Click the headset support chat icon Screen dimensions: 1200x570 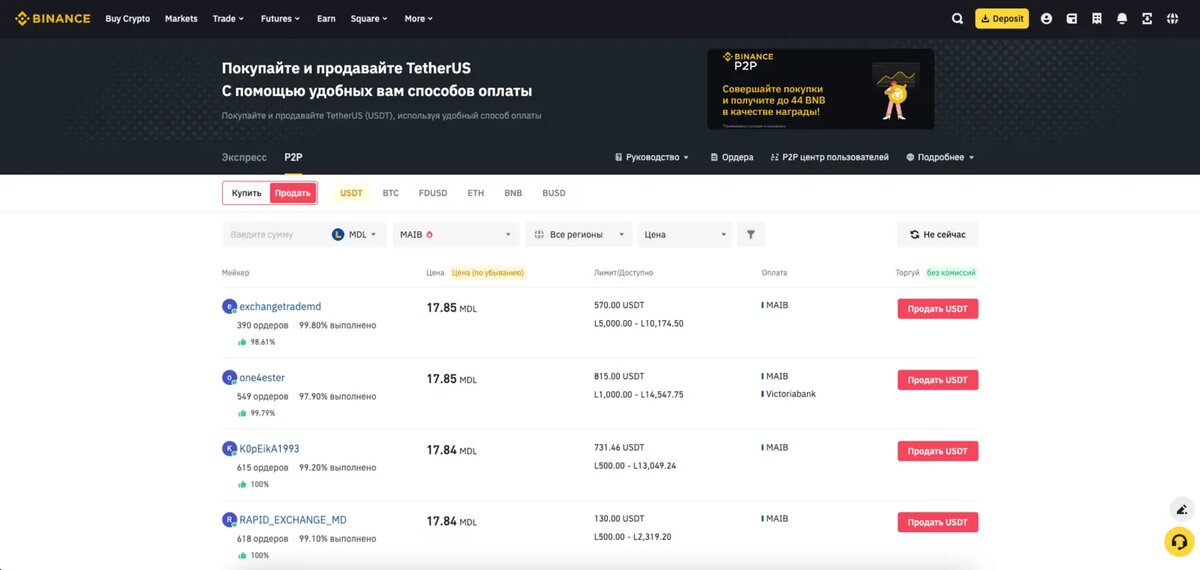pyautogui.click(x=1180, y=541)
